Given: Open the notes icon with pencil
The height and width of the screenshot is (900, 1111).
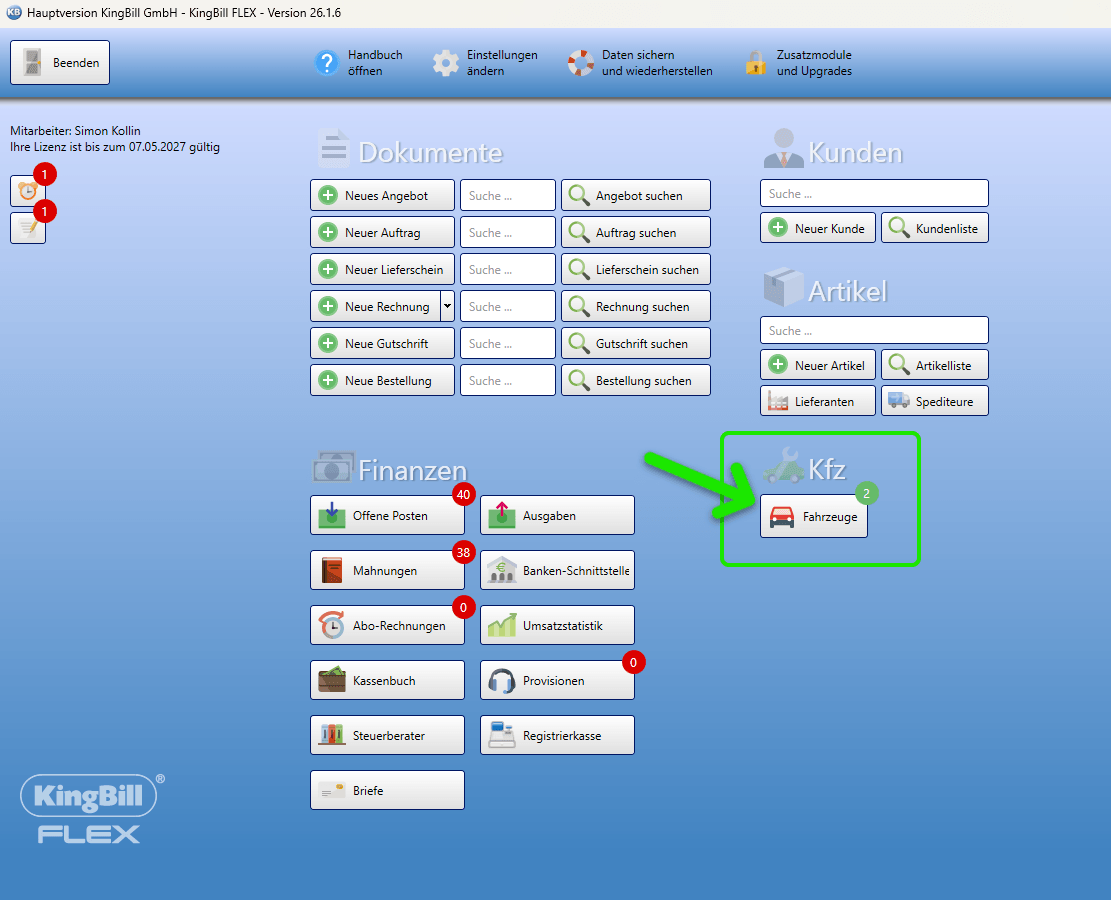Looking at the screenshot, I should point(28,228).
